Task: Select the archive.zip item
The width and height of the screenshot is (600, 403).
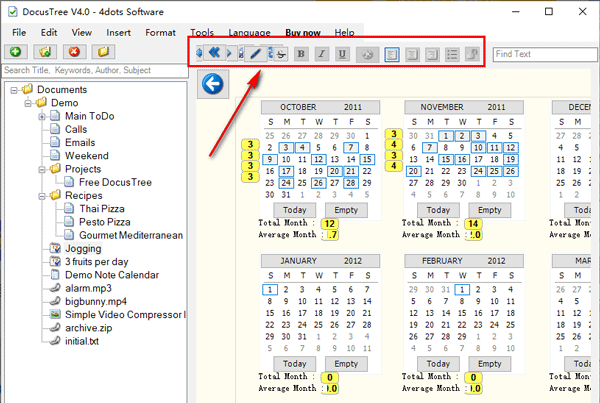Action: pos(88,328)
